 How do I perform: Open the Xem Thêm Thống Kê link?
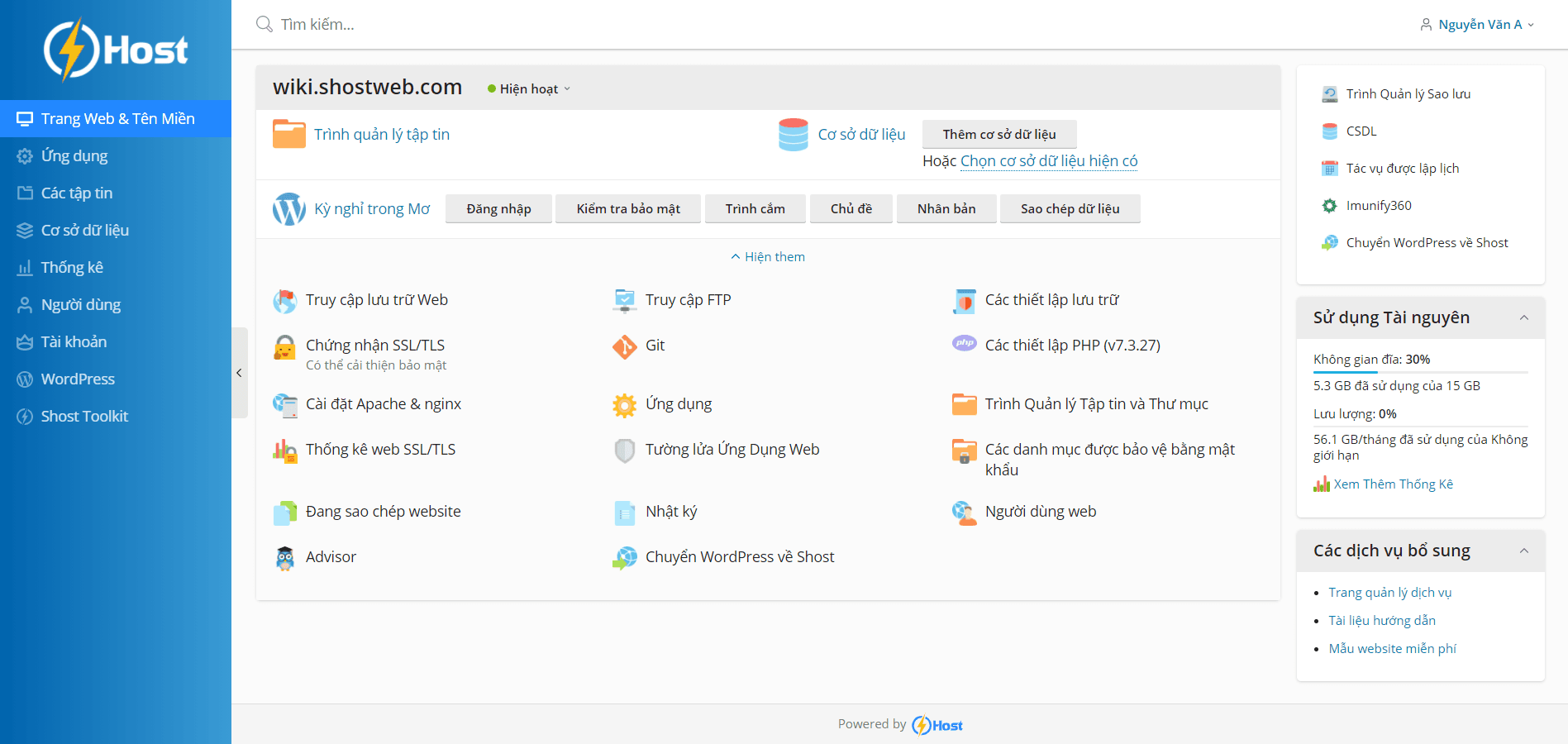click(x=1393, y=484)
